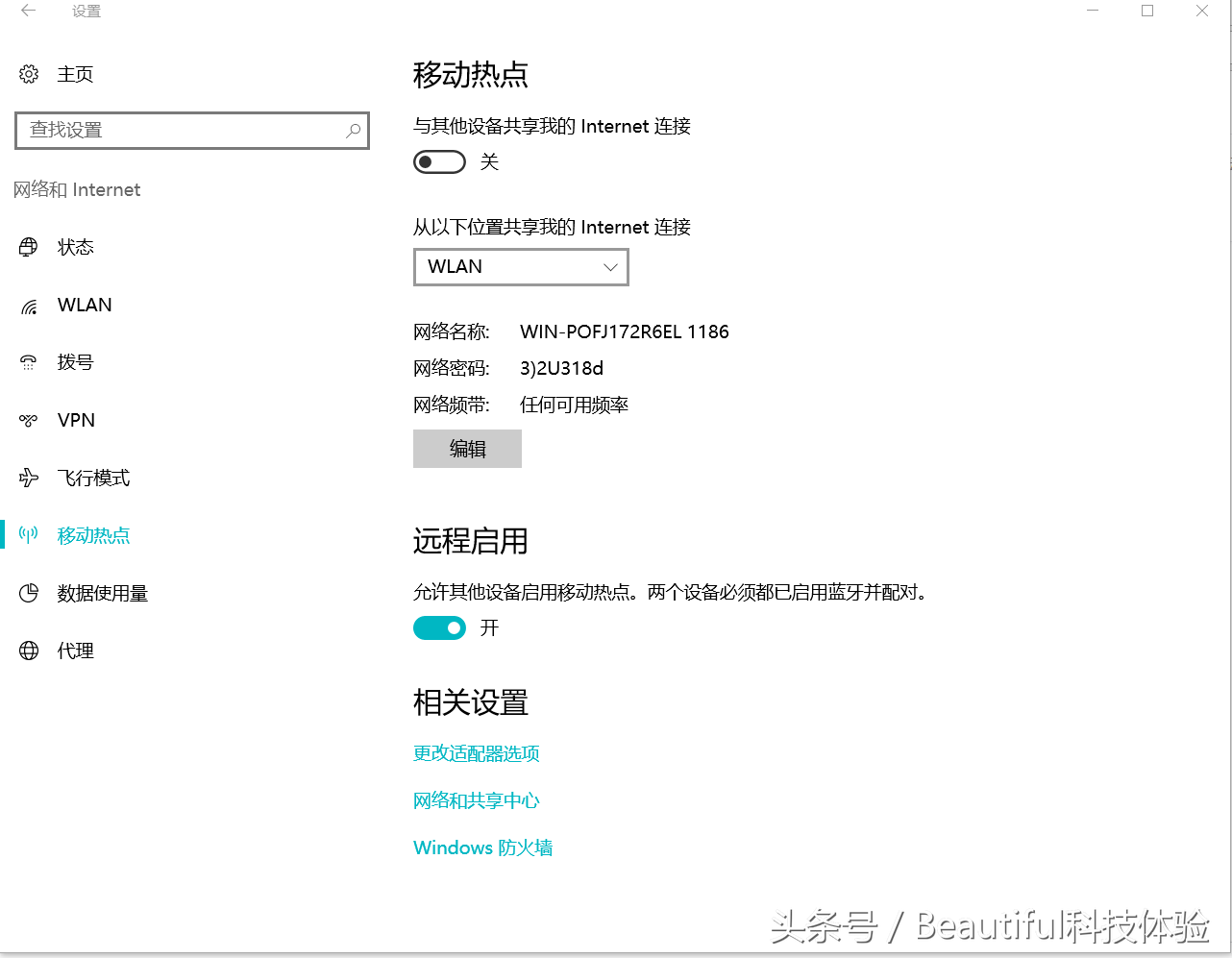Select the Proxy globe icon
1232x958 pixels.
29,651
